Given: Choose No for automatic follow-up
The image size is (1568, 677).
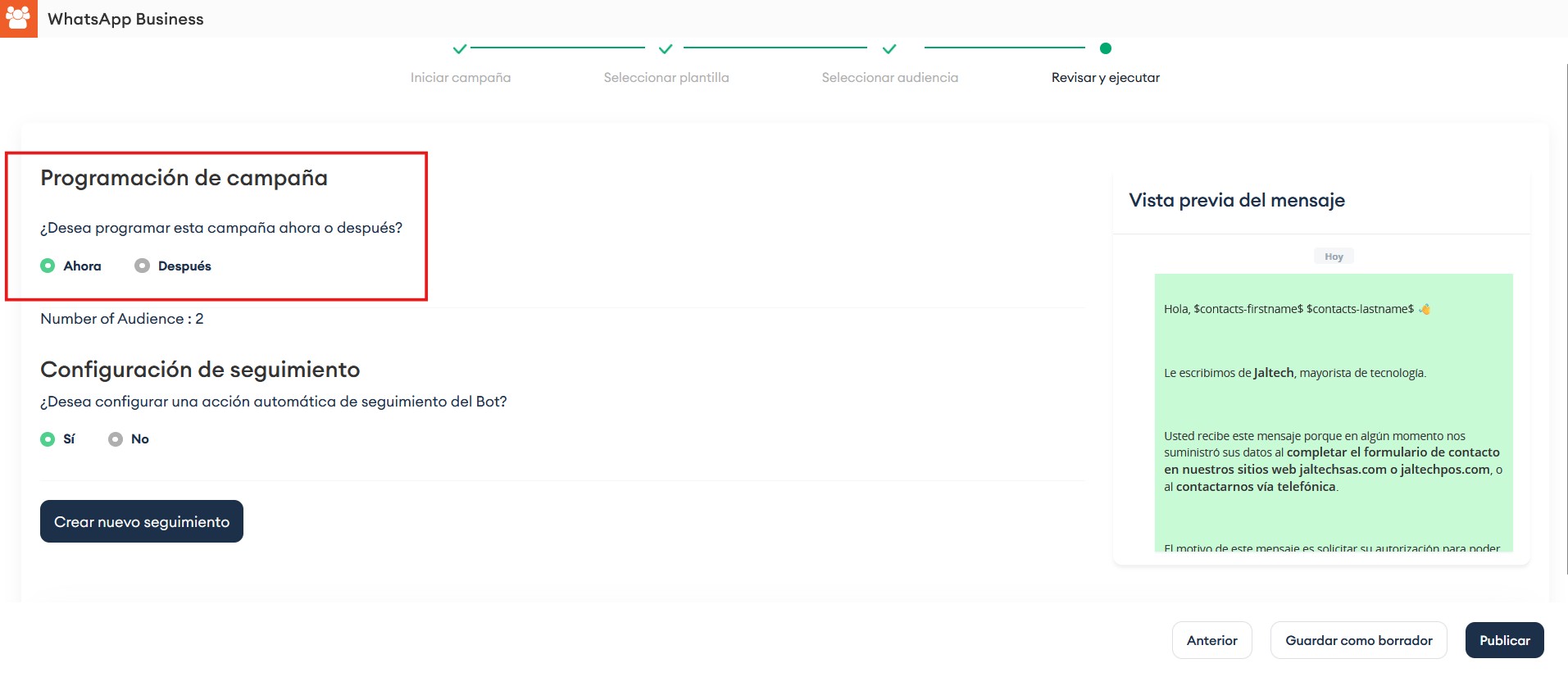Looking at the screenshot, I should click(x=116, y=439).
